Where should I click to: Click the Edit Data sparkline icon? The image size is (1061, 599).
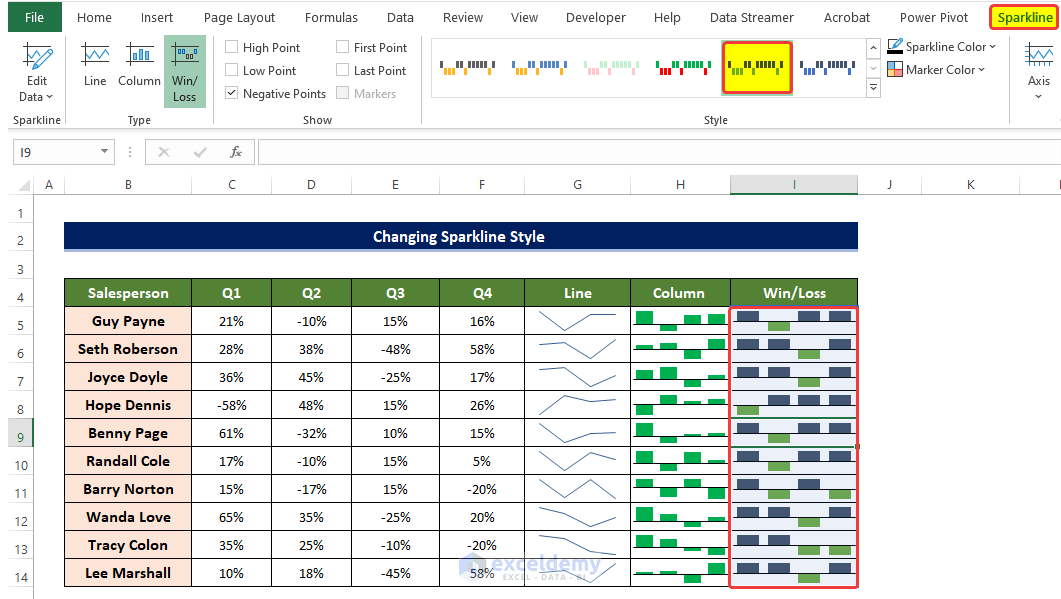coord(38,58)
